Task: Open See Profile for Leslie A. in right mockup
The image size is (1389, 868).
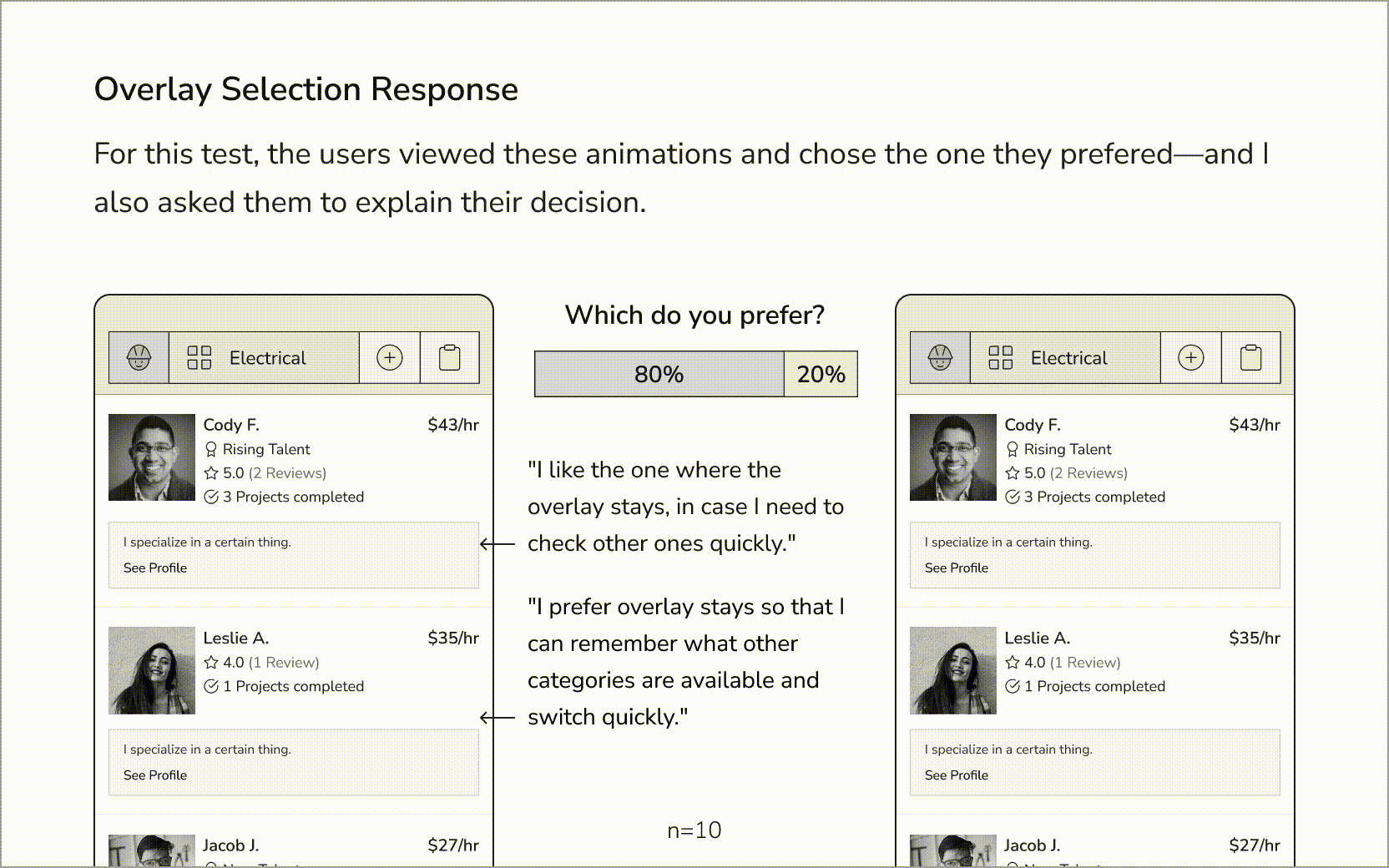Action: (957, 775)
